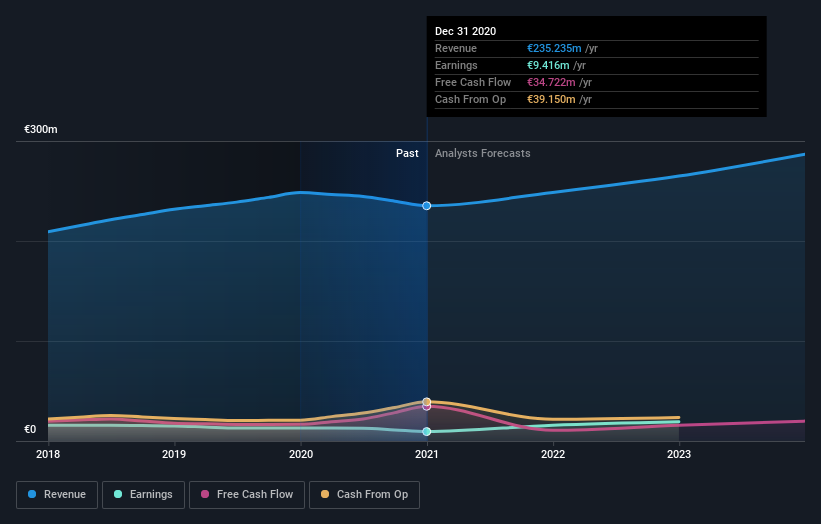Click the €300m y-axis label
Image resolution: width=821 pixels, height=524 pixels.
coord(41,129)
